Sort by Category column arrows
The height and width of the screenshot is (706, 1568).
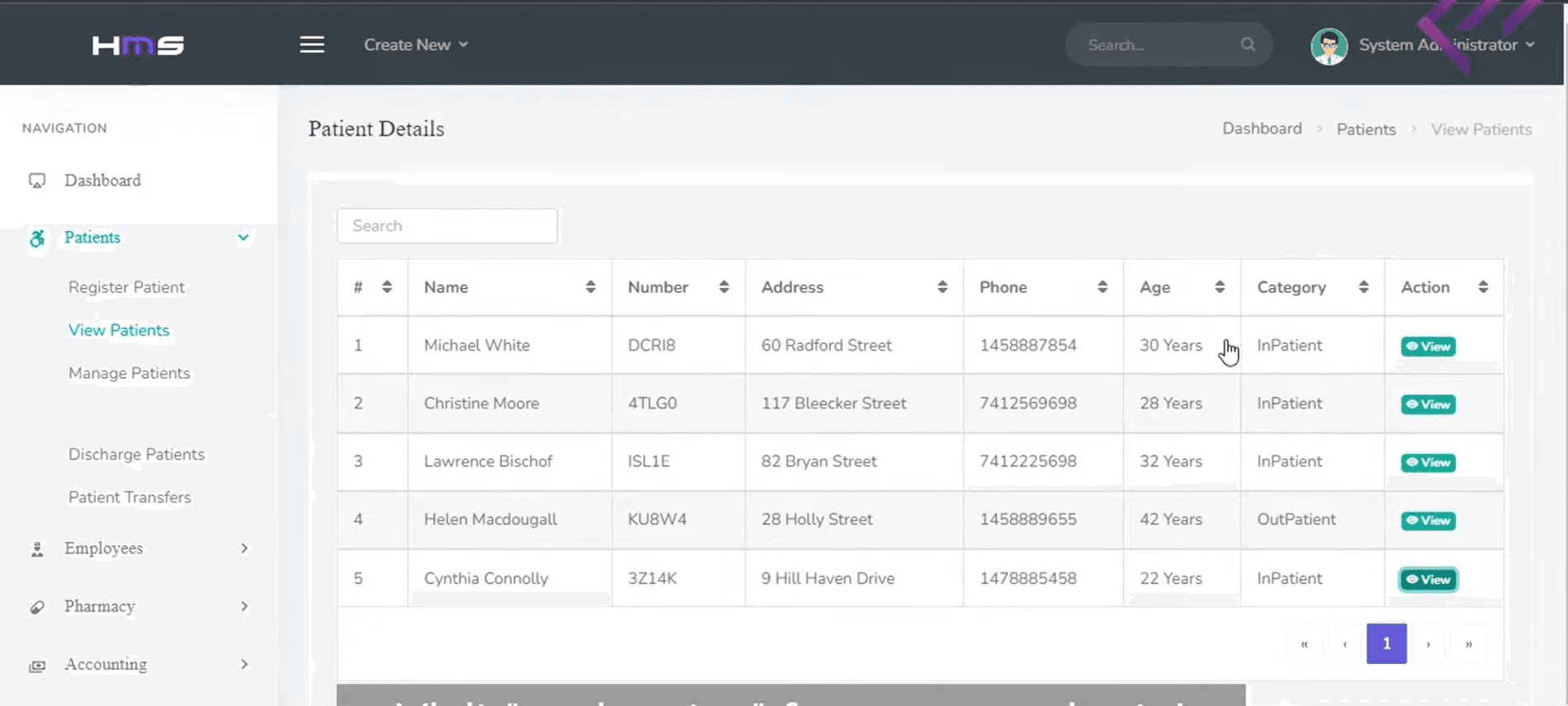1363,287
